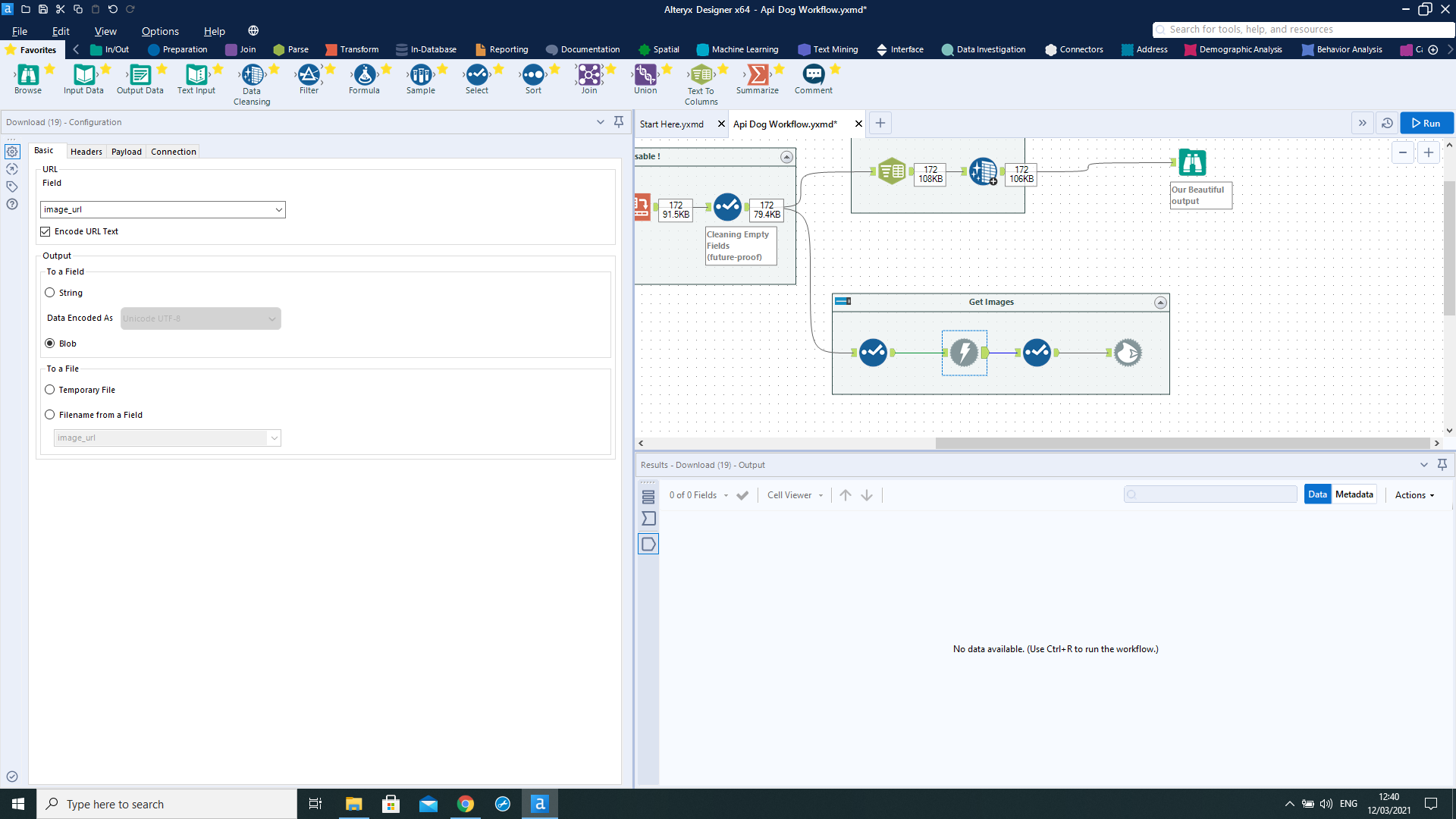Switch Results view to Metadata

[x=1354, y=494]
